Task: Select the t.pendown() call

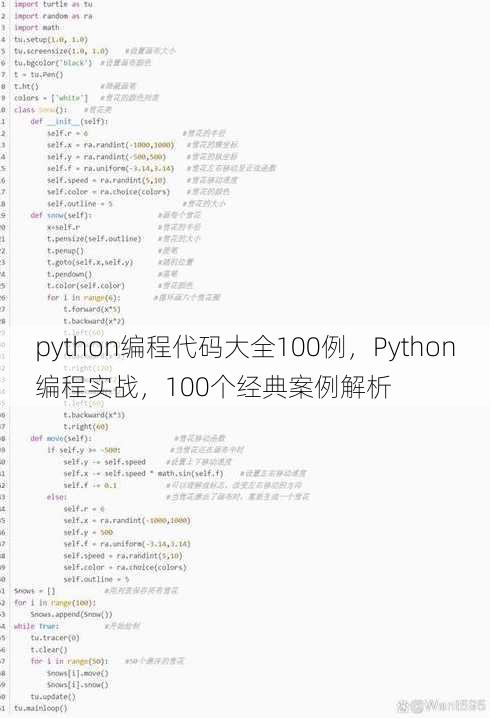Action: (x=69, y=274)
